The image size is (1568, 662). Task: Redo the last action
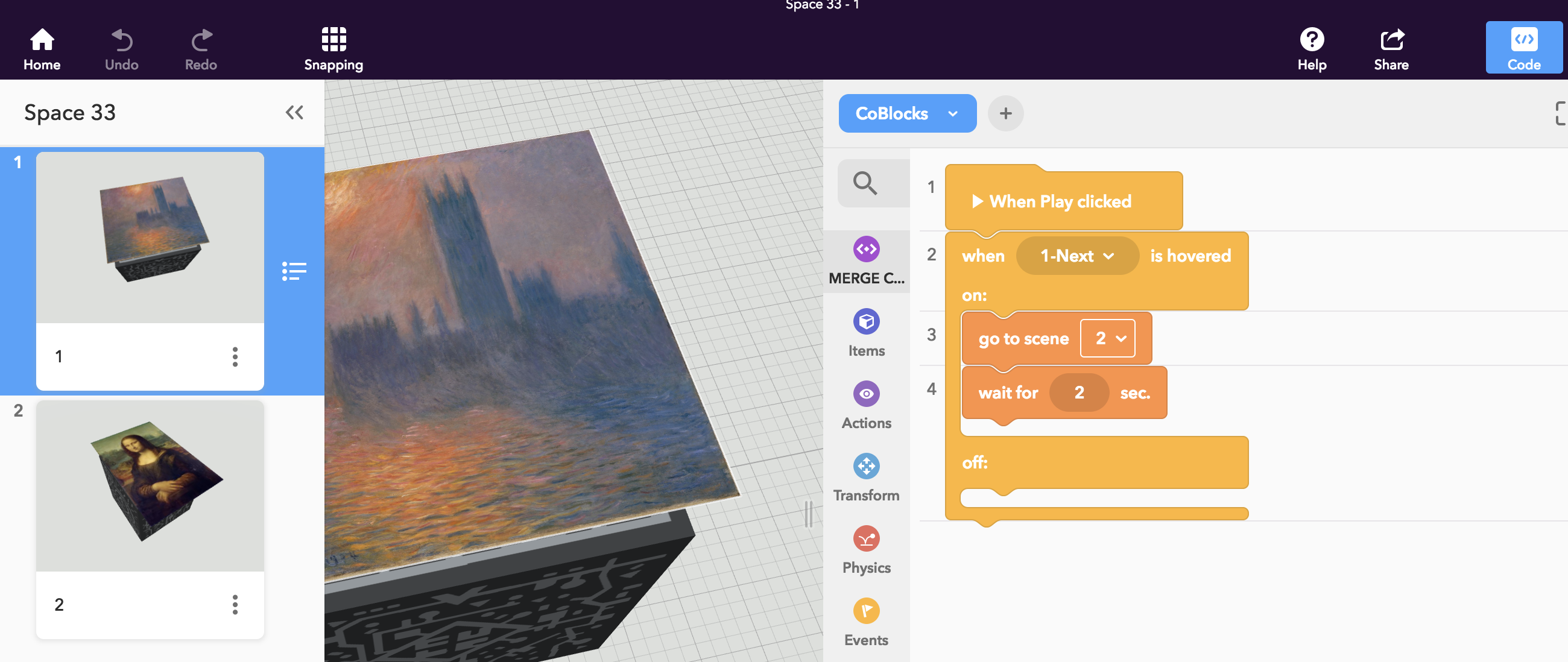coord(201,49)
